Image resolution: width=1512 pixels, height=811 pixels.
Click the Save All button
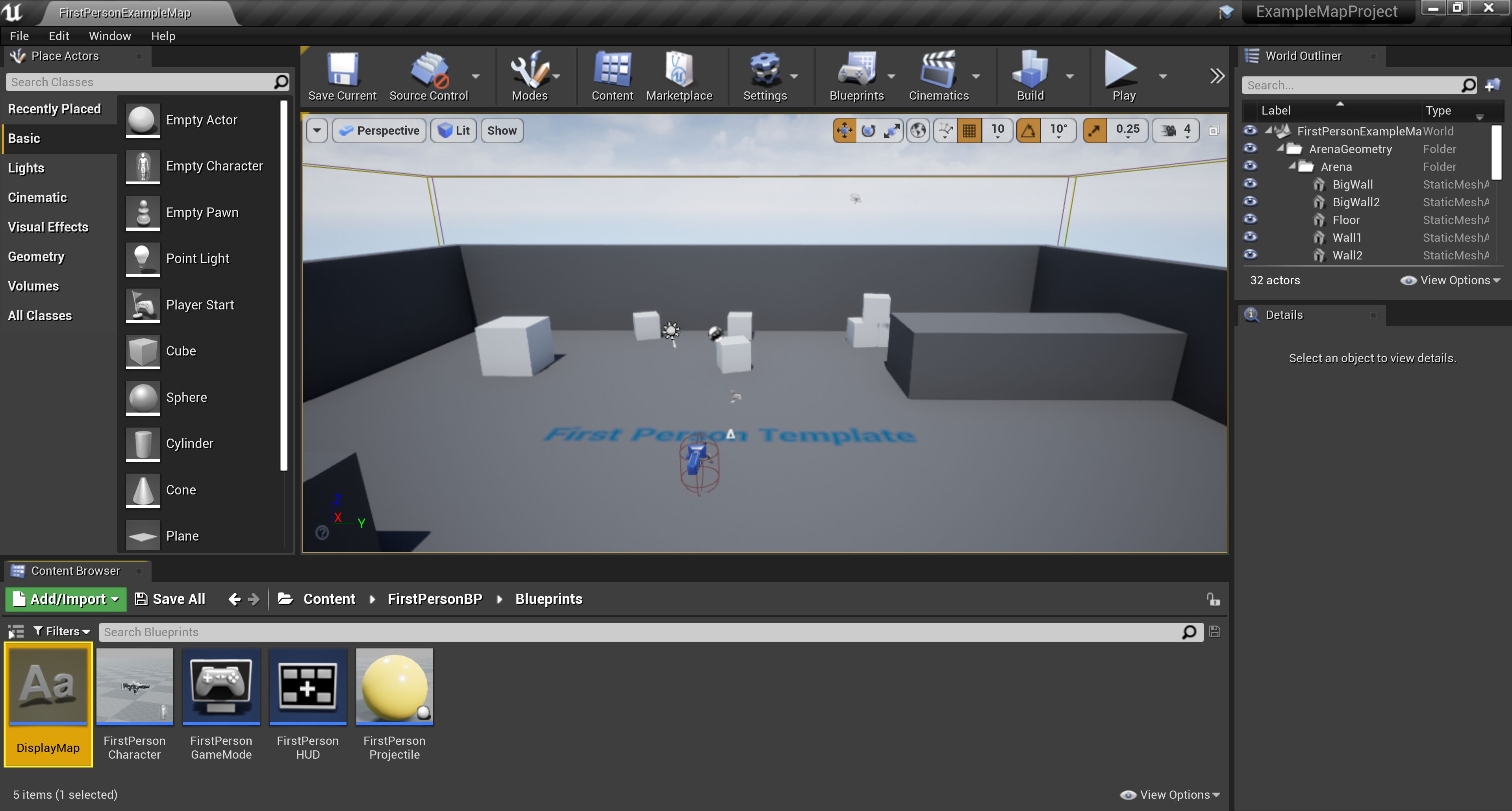[170, 598]
